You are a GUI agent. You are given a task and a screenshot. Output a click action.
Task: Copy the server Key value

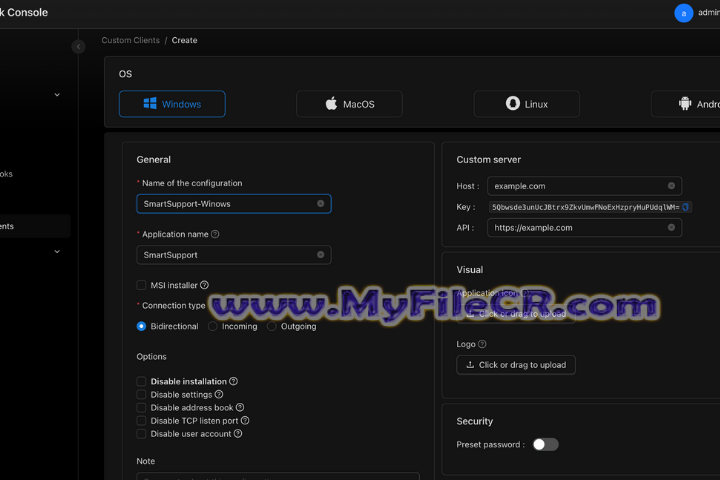(x=686, y=207)
